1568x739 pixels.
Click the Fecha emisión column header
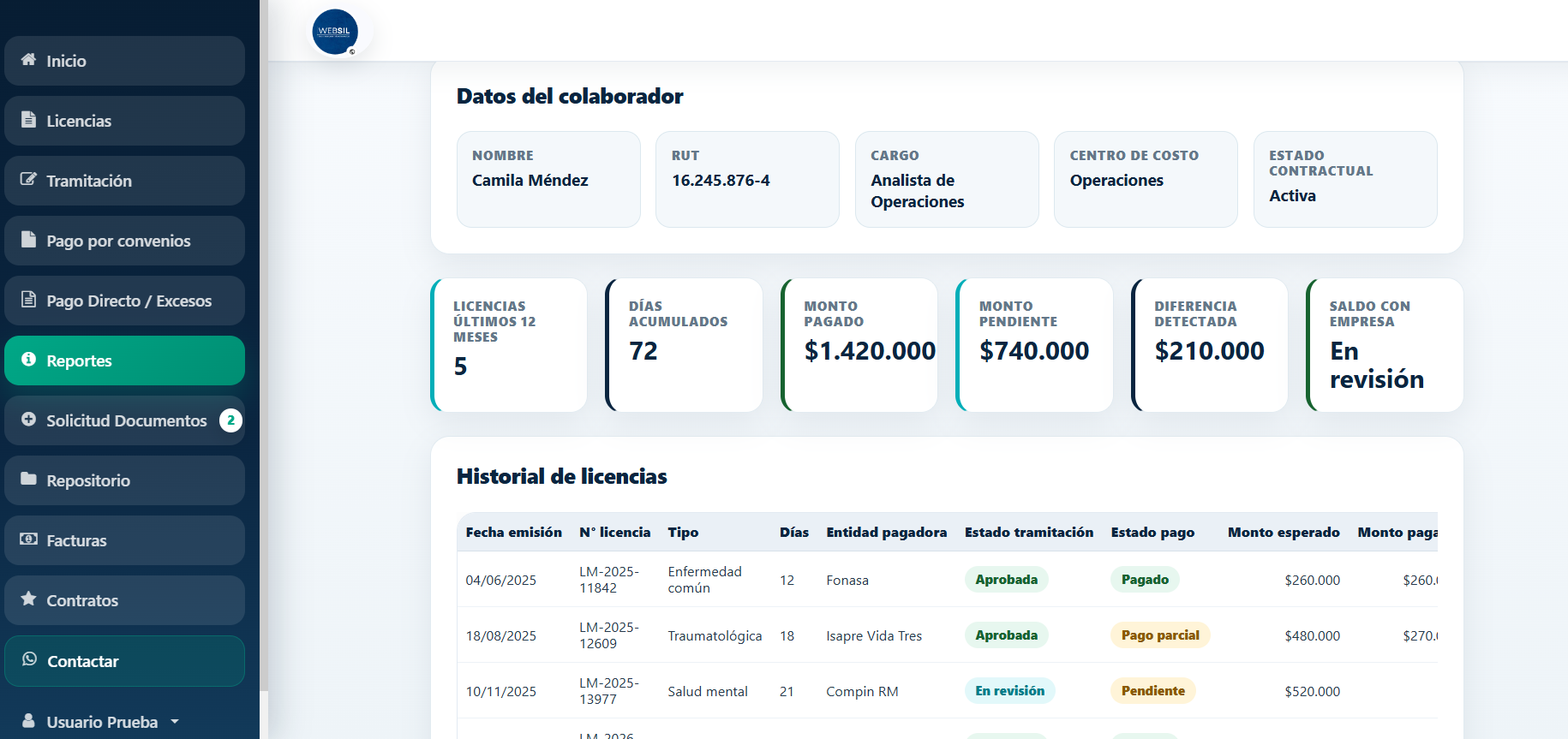pos(513,533)
